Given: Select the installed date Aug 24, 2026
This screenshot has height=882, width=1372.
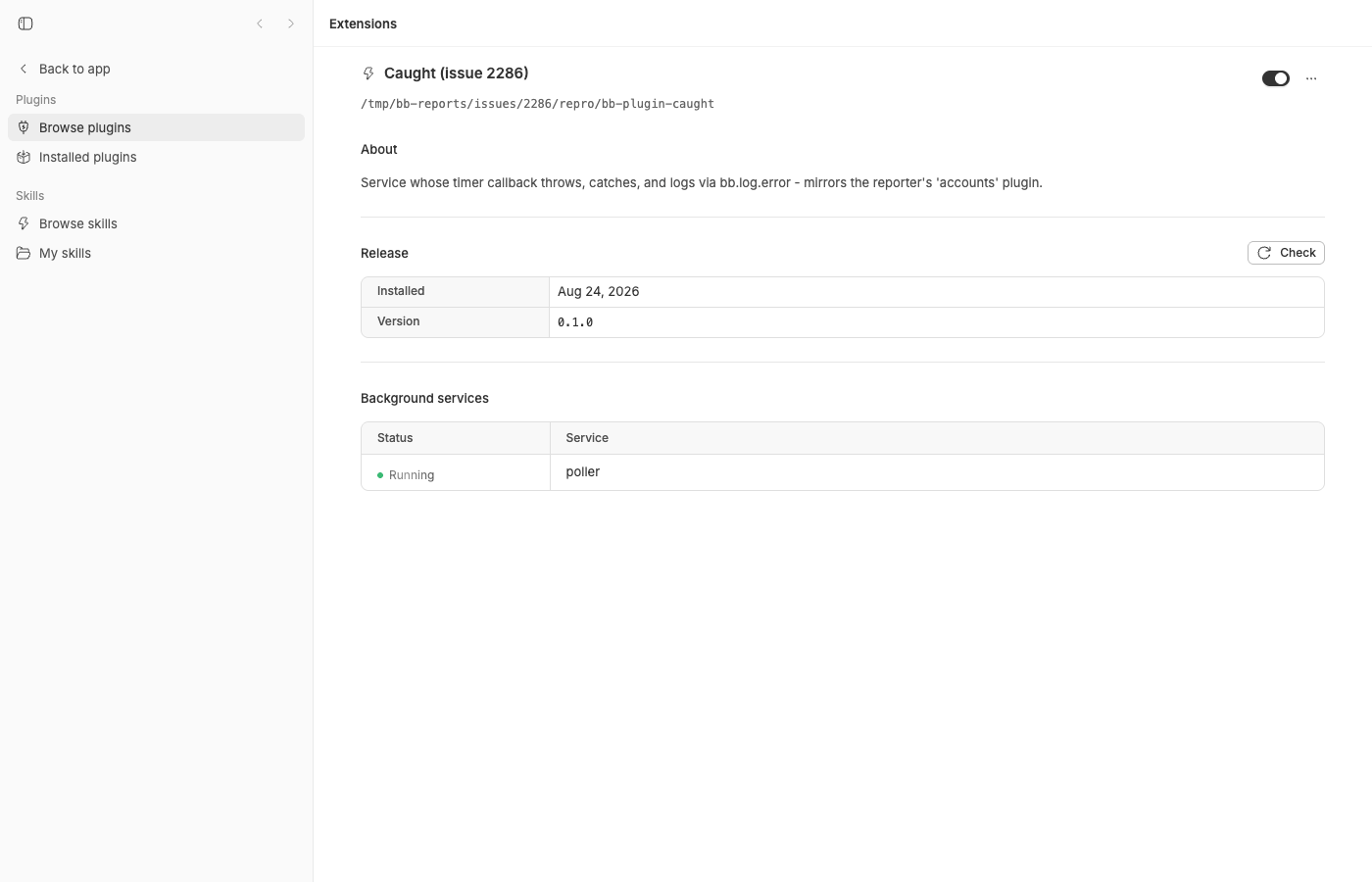Looking at the screenshot, I should point(599,292).
